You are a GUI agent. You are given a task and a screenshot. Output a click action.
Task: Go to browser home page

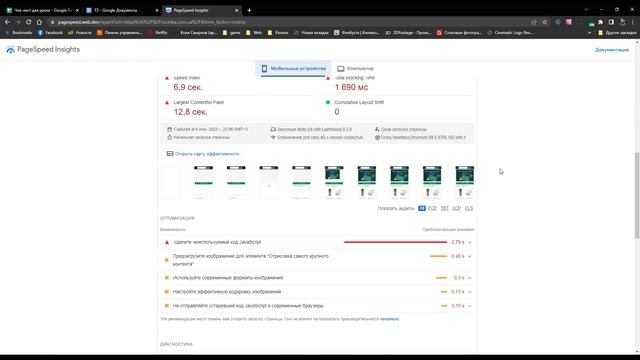click(x=39, y=22)
